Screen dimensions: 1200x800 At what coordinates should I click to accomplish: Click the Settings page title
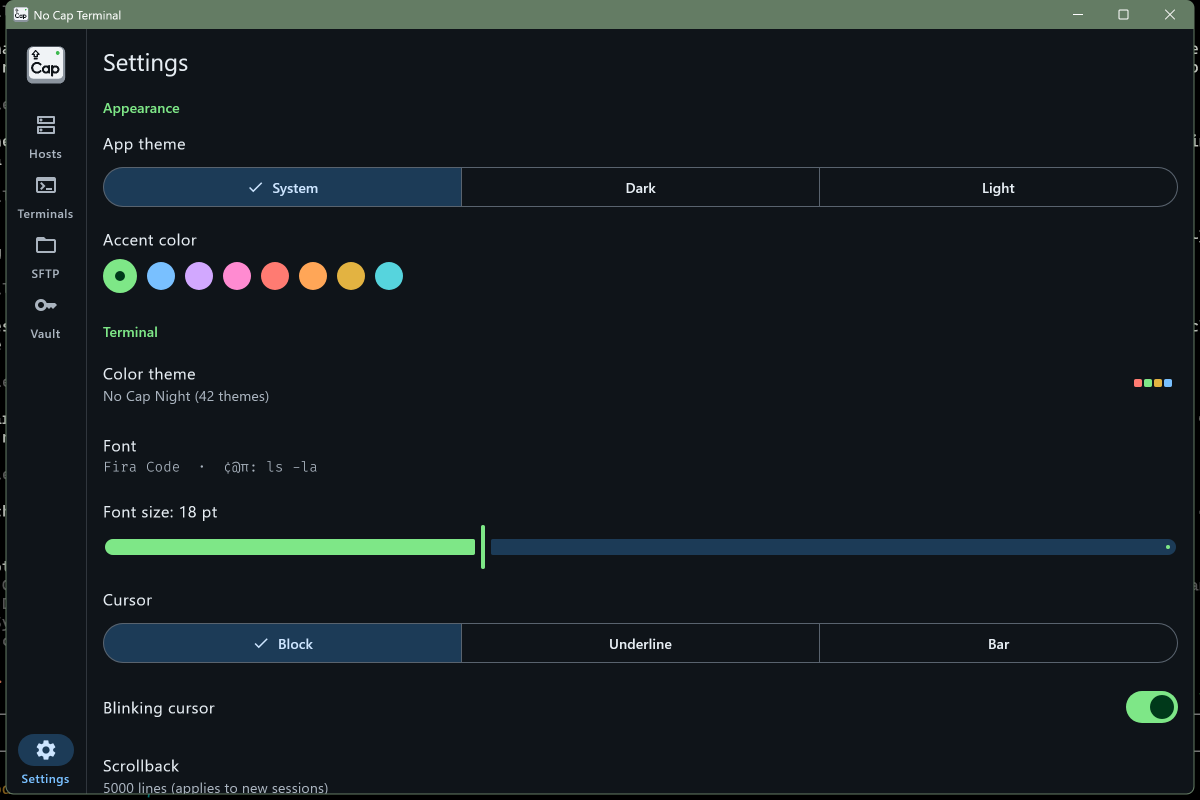click(x=146, y=63)
